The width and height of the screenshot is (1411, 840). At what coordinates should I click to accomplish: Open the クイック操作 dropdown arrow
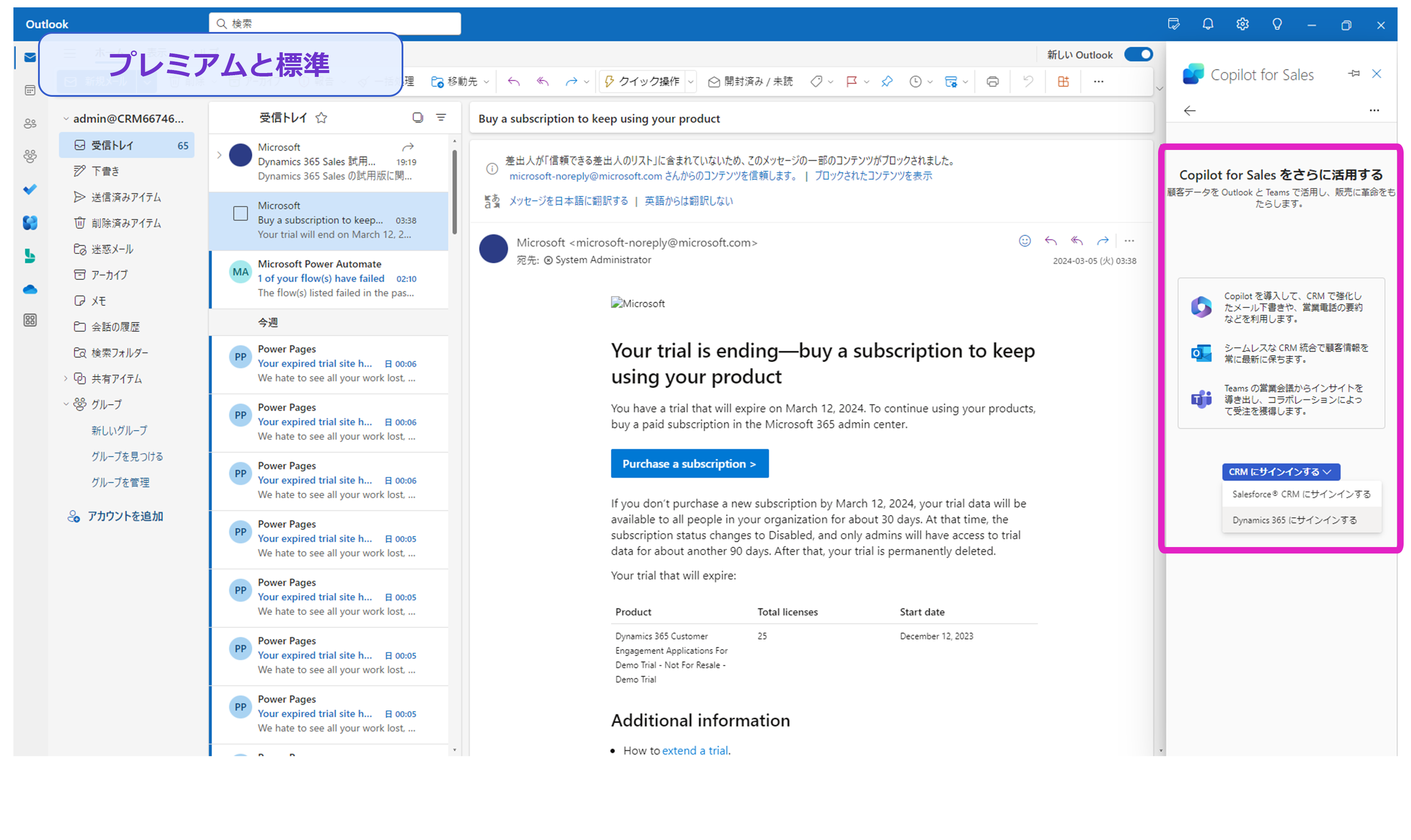point(691,82)
